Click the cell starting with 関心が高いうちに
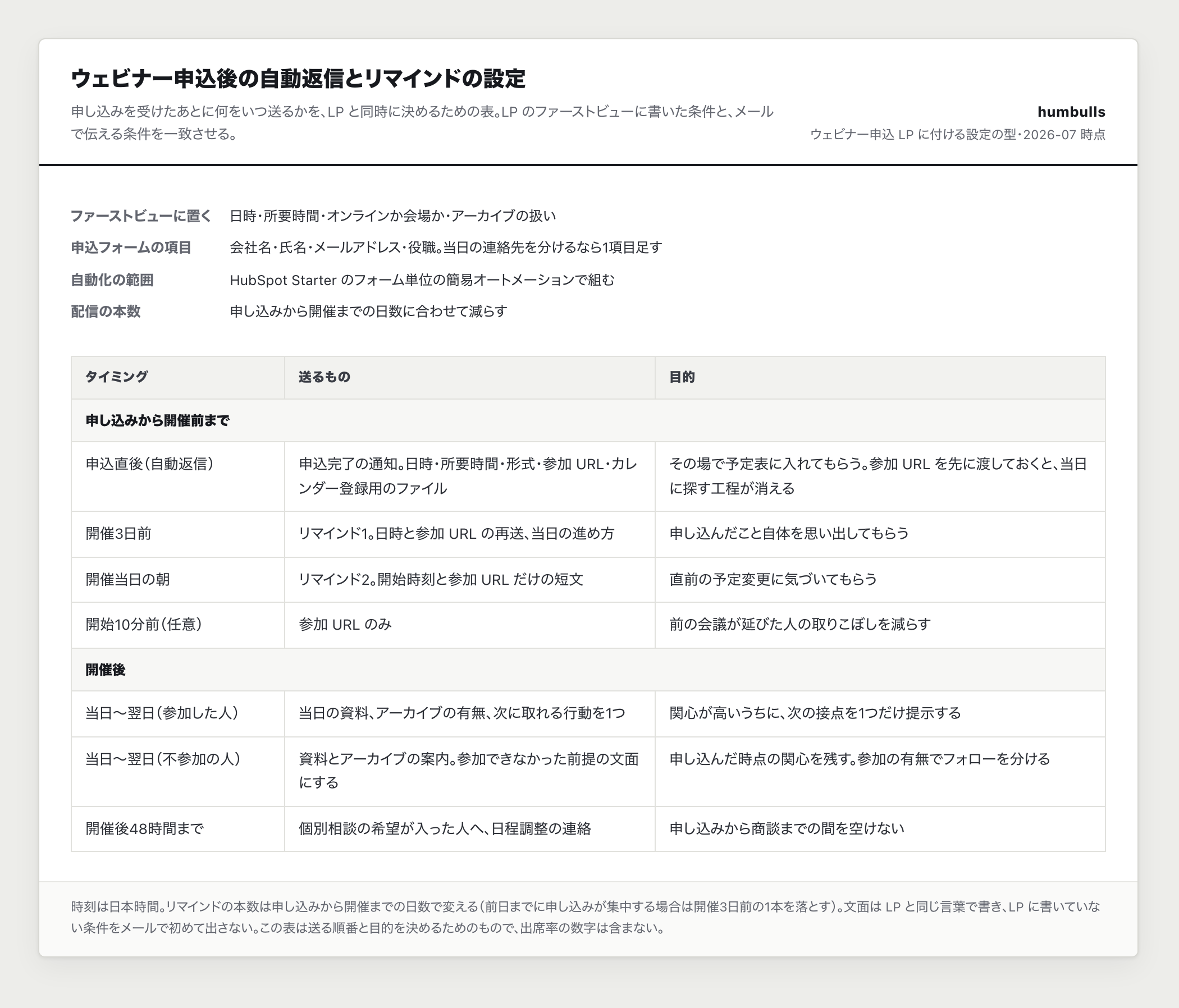1179x1008 pixels. [880, 714]
